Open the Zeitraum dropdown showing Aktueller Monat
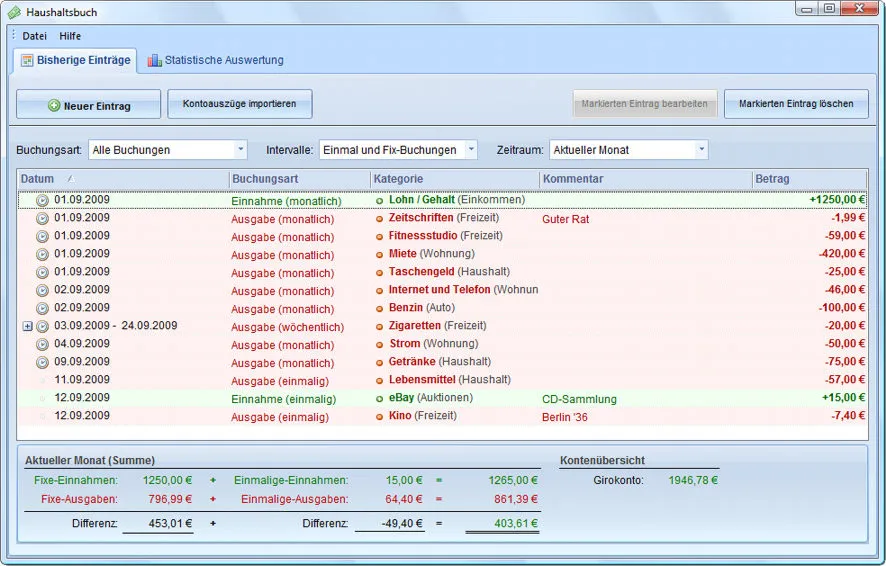Viewport: 886px width, 566px height. pyautogui.click(x=628, y=150)
